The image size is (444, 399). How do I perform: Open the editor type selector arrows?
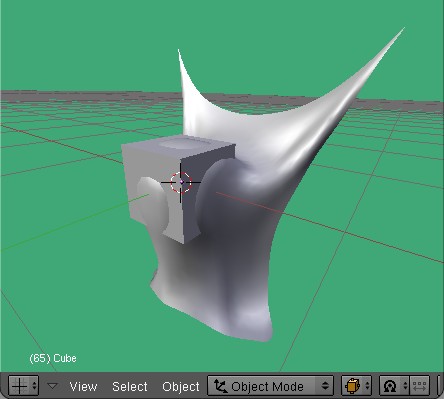pyautogui.click(x=34, y=386)
